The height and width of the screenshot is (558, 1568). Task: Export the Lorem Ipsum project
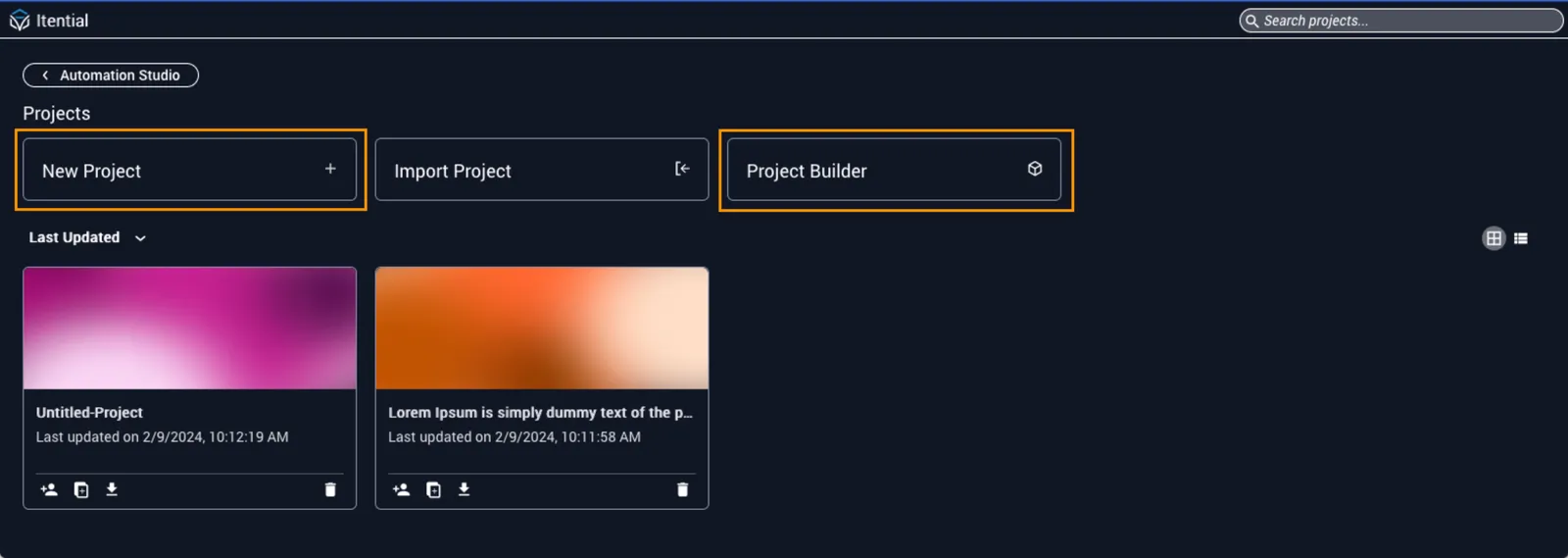pyautogui.click(x=464, y=489)
